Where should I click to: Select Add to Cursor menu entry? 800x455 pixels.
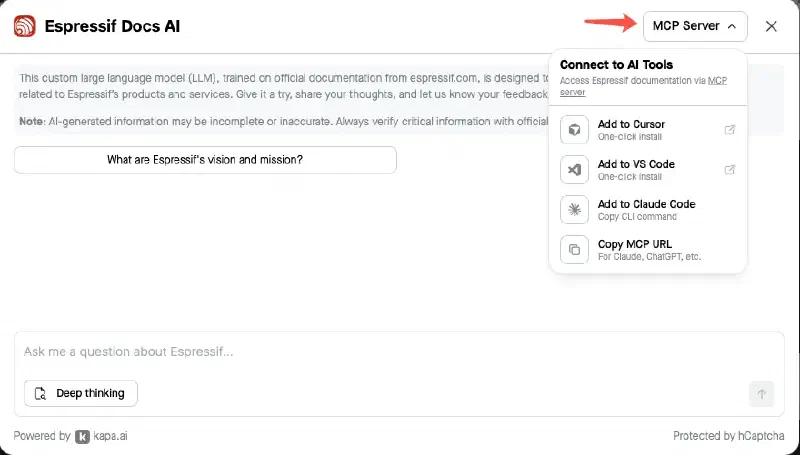pos(648,130)
